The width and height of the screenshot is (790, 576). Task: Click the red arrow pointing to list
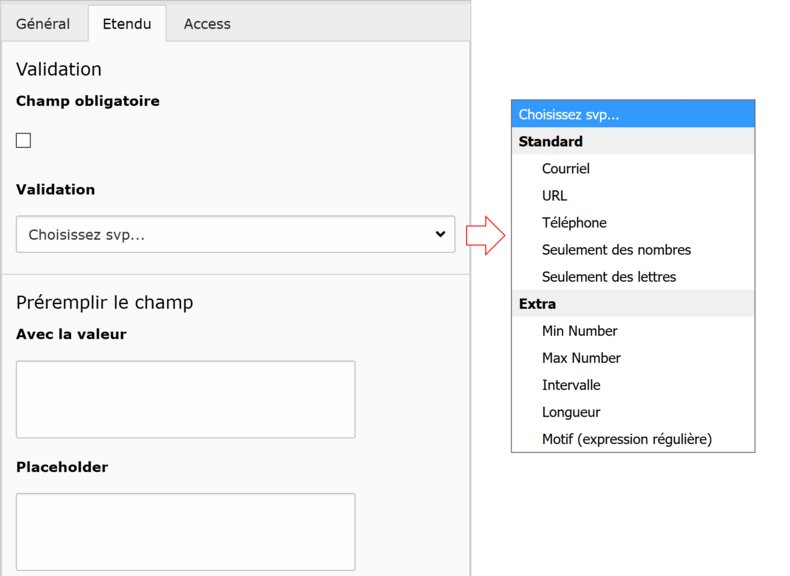point(485,235)
